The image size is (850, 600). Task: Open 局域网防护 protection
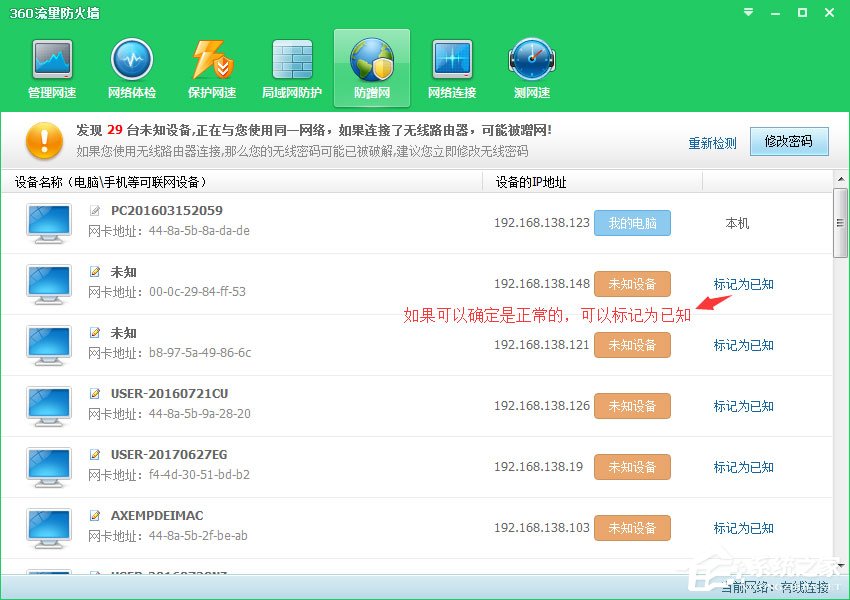pyautogui.click(x=291, y=66)
